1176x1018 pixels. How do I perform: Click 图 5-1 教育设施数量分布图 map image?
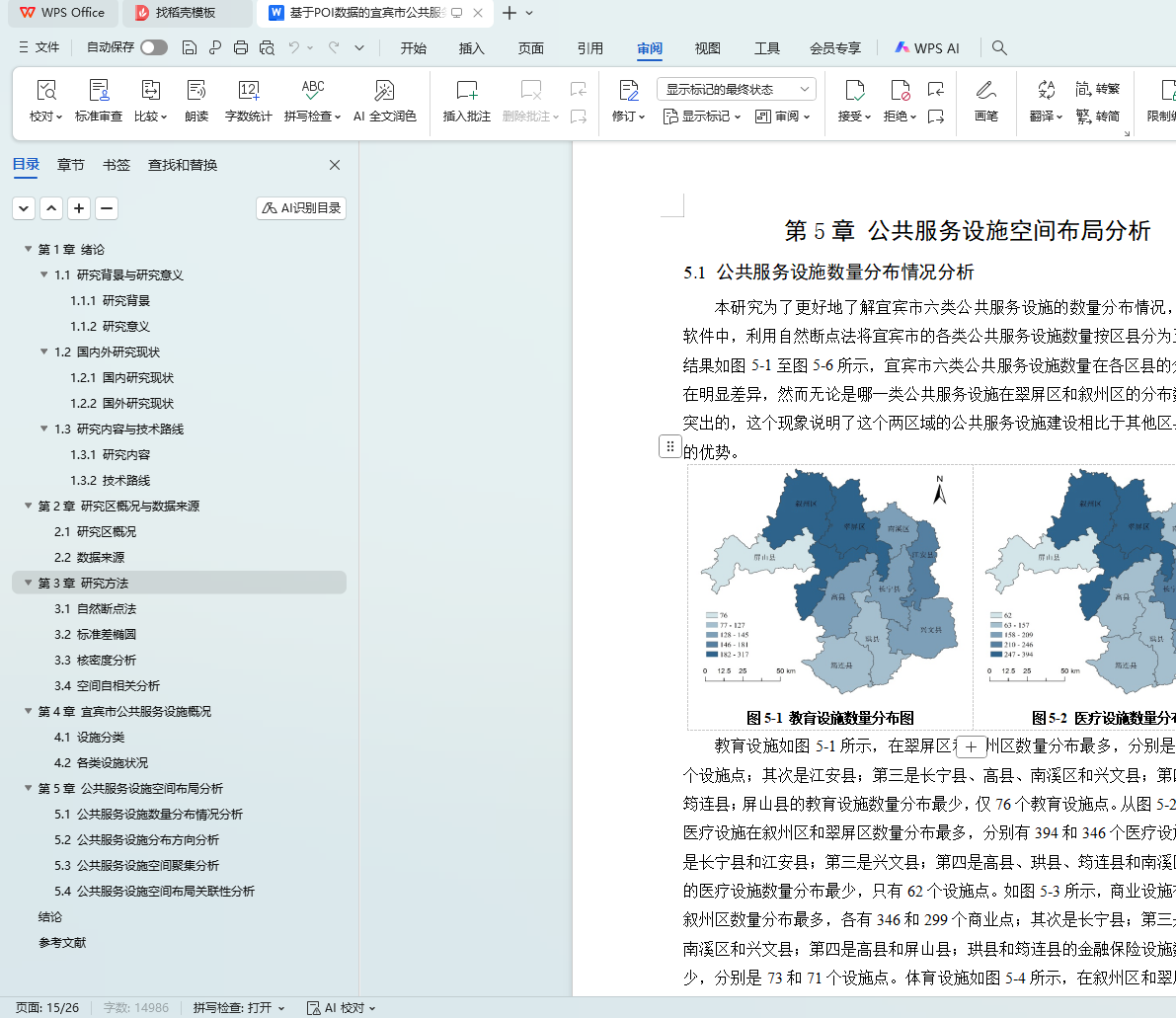point(829,585)
